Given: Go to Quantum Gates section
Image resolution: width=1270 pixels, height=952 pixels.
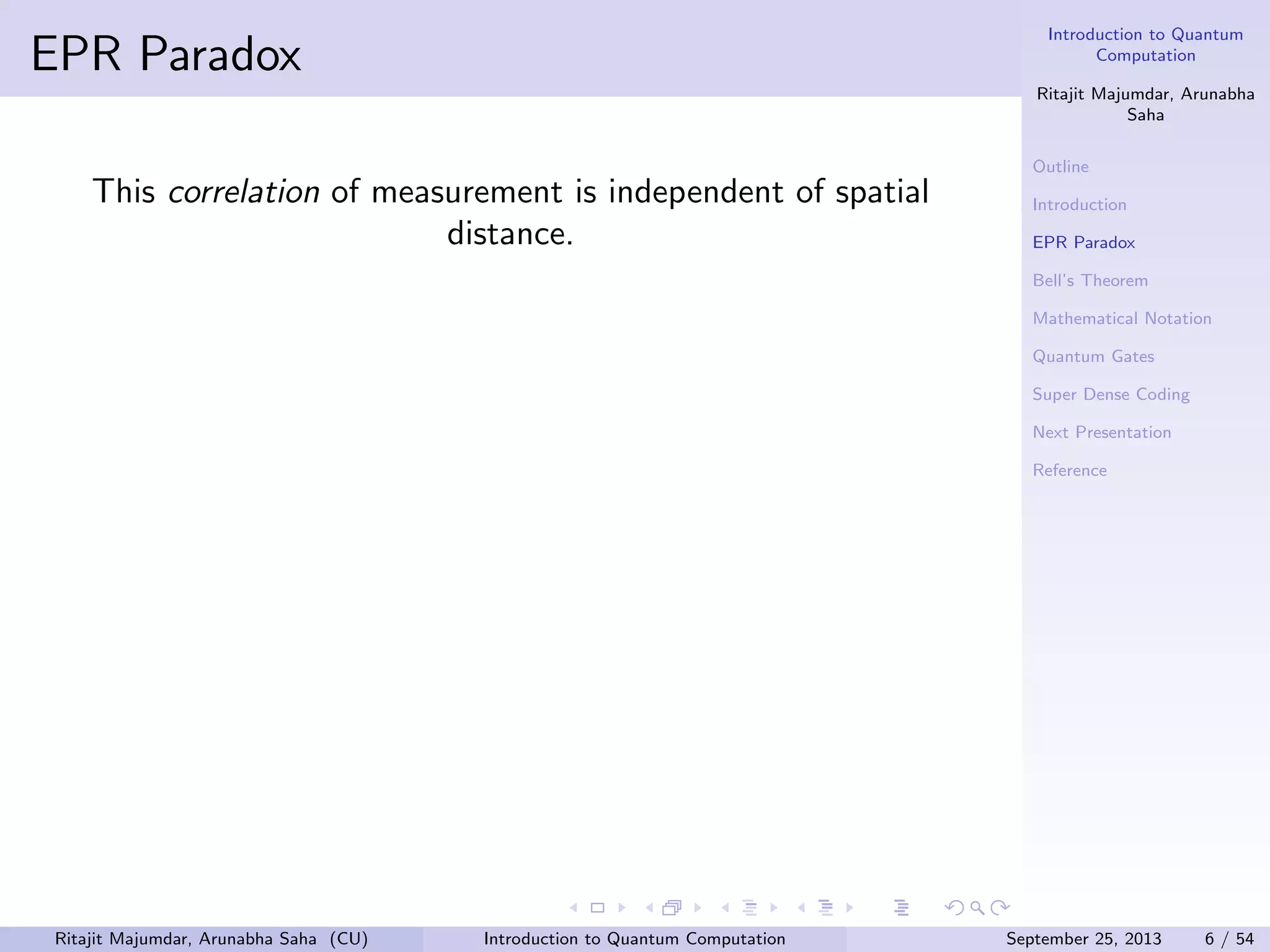Looking at the screenshot, I should [x=1093, y=356].
